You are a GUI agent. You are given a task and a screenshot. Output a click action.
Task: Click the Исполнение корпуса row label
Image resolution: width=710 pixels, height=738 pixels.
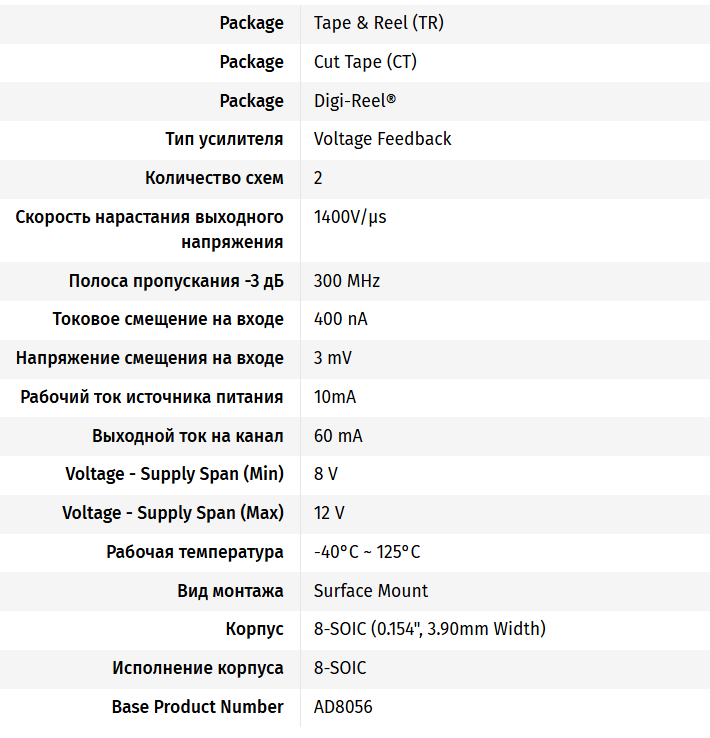[198, 668]
